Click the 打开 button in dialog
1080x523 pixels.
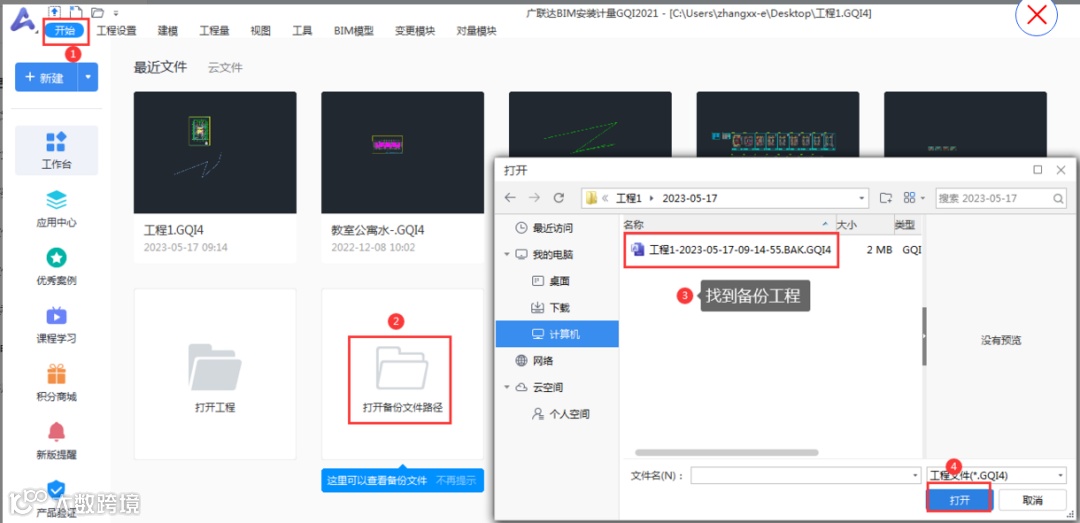[x=959, y=500]
